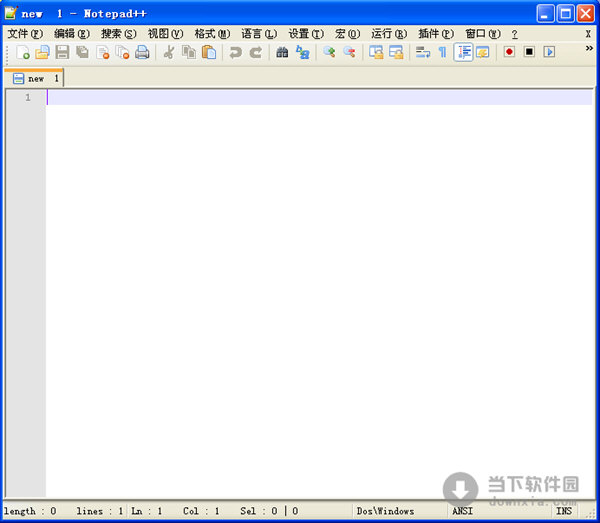600x523 pixels.
Task: Toggle synchronized vertical scrolling icon
Action: 376,52
